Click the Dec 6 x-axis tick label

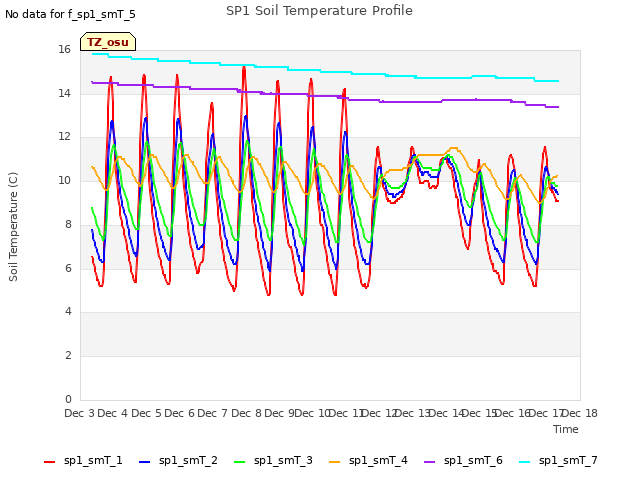pyautogui.click(x=180, y=413)
